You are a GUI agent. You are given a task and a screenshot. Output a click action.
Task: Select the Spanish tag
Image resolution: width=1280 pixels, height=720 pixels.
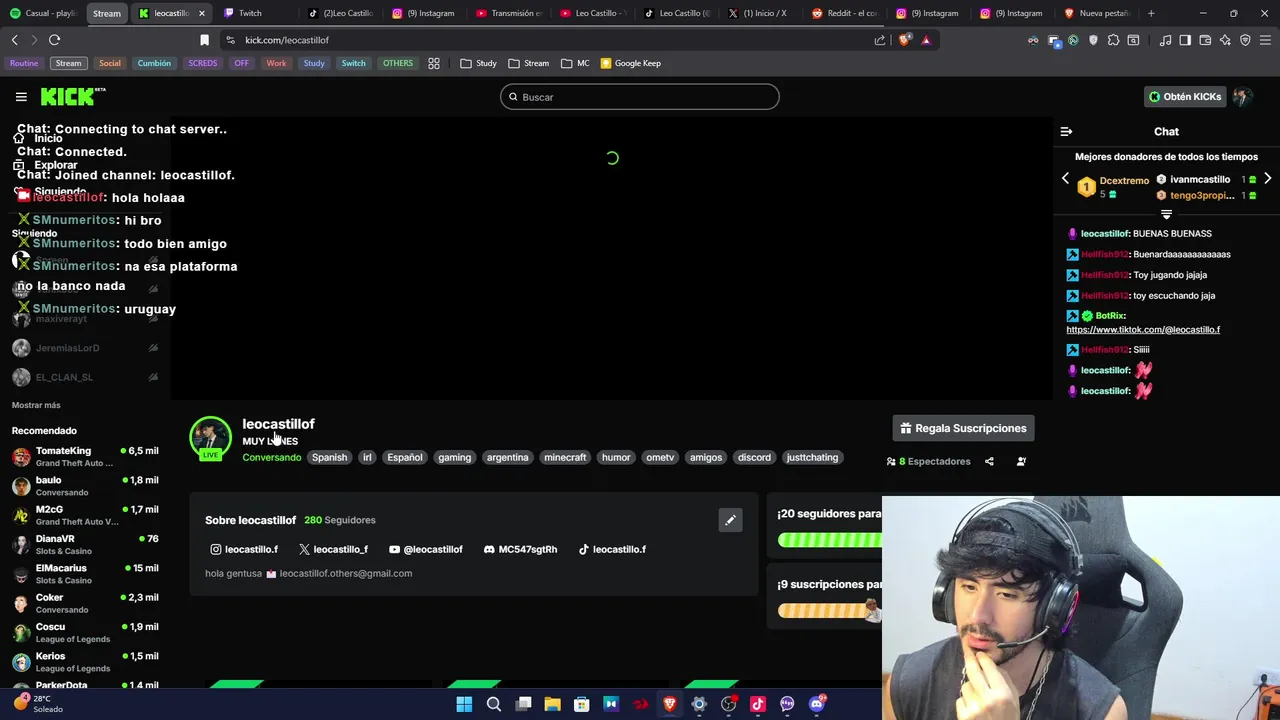[x=329, y=457]
